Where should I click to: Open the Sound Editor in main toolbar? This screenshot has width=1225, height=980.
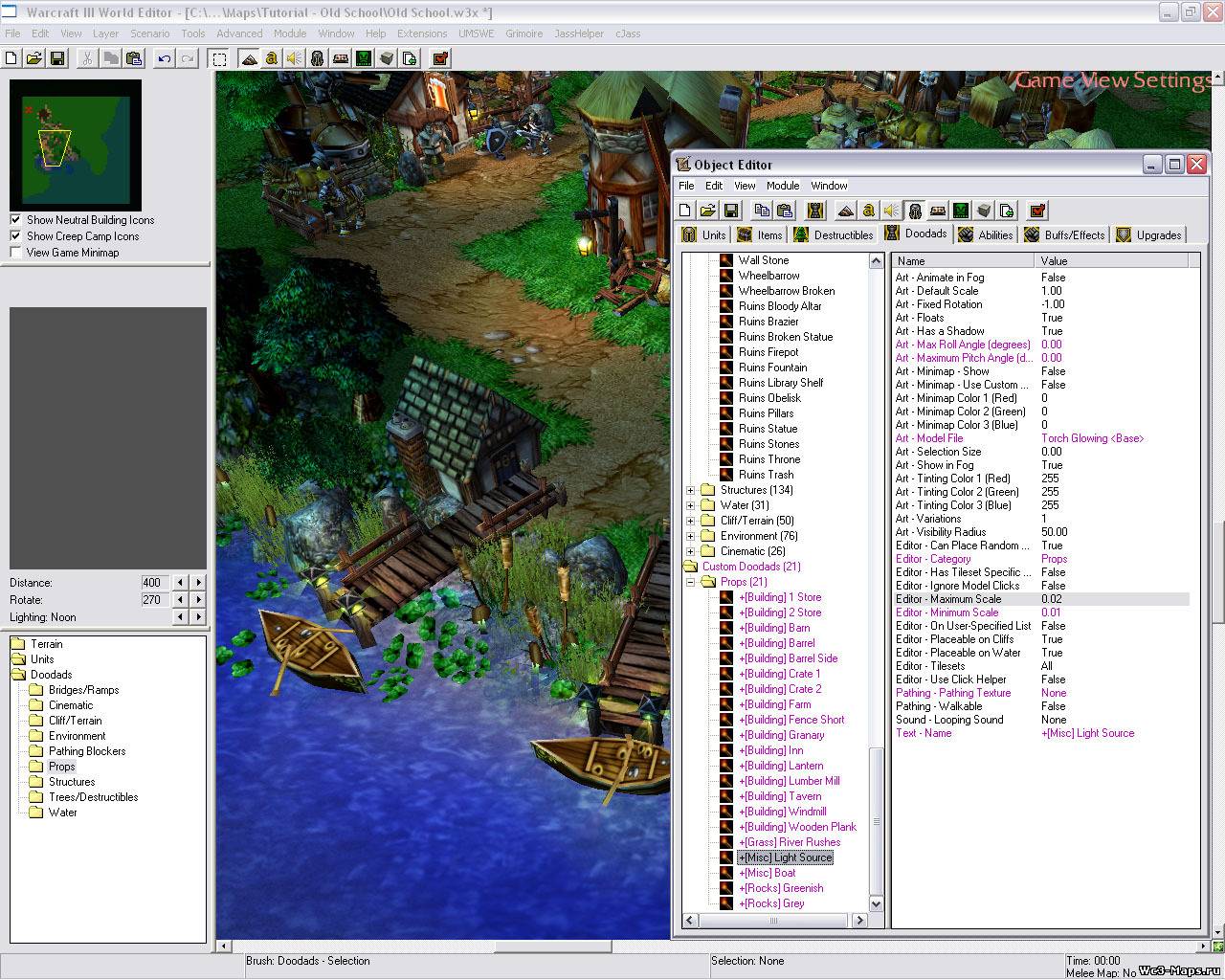[x=295, y=58]
